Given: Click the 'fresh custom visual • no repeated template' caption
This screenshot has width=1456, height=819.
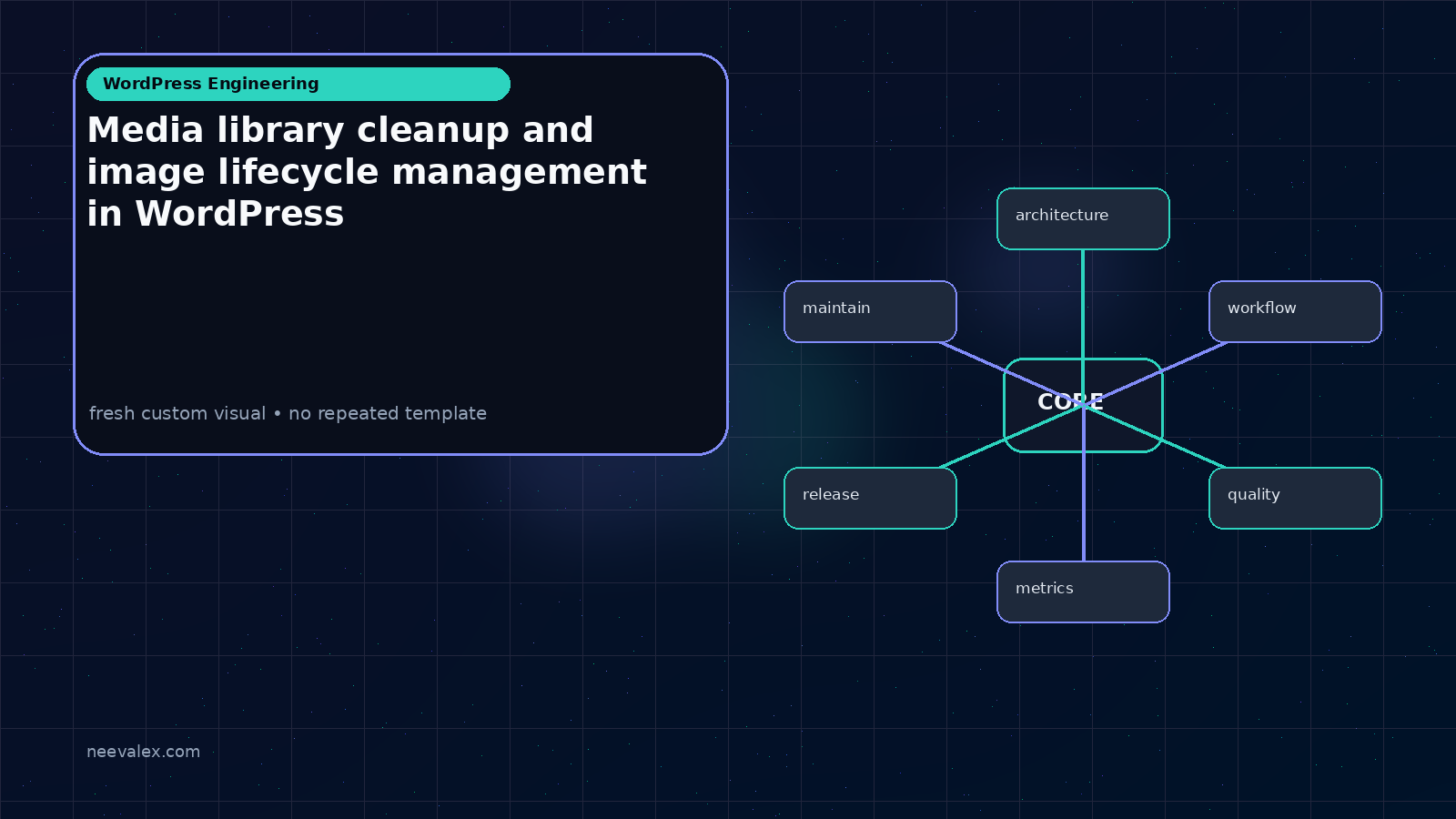Looking at the screenshot, I should point(288,413).
